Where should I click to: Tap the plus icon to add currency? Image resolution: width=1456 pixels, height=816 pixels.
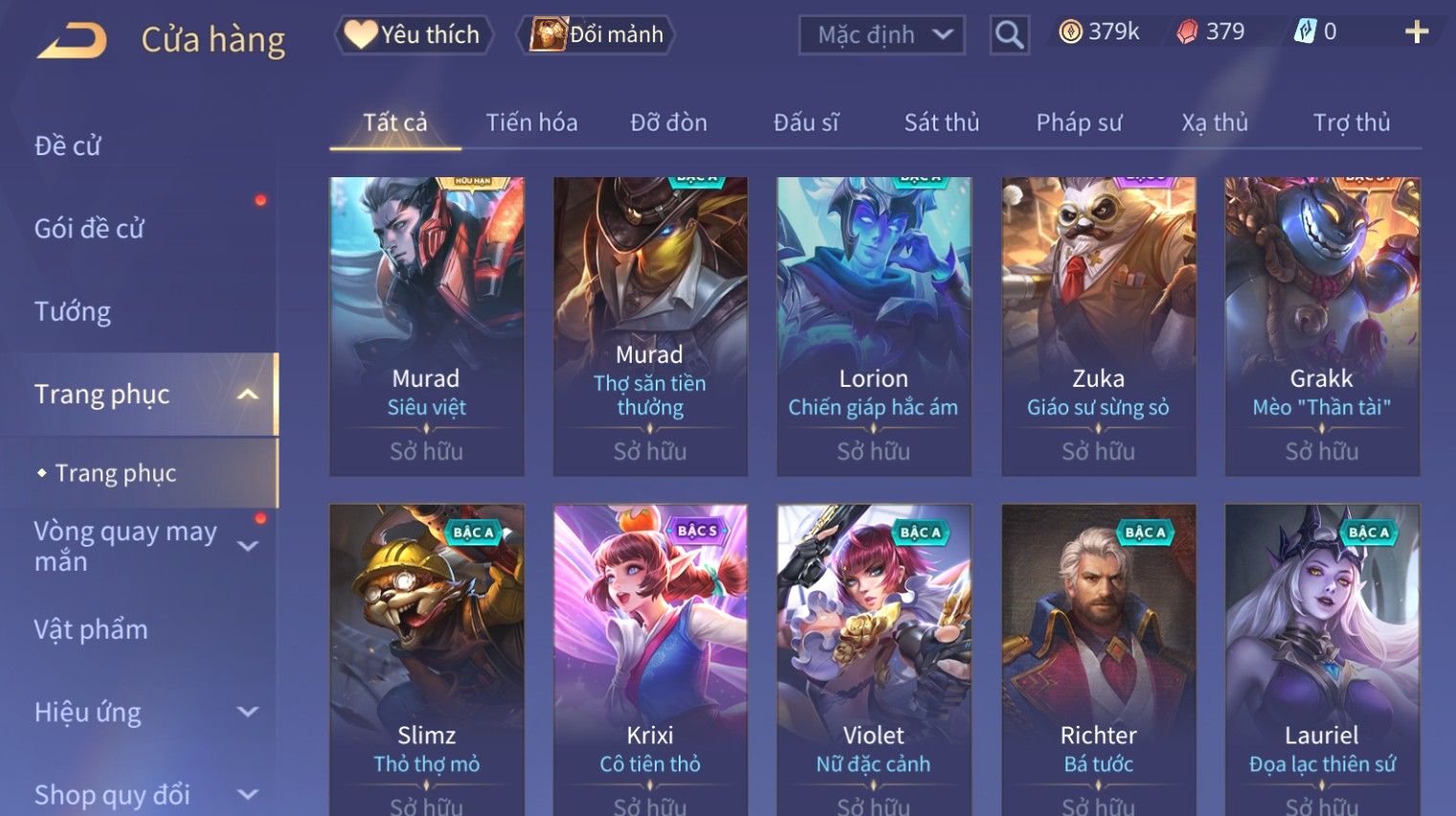click(1417, 33)
